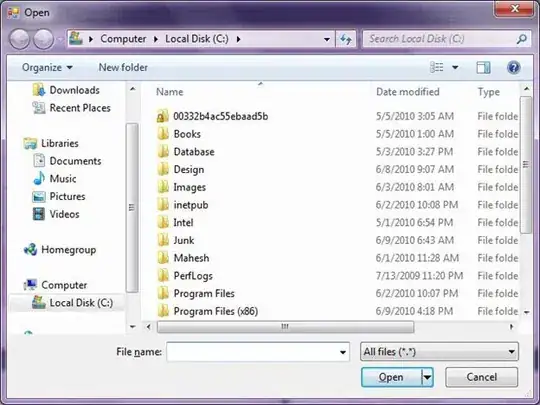
Task: Click the arrow before Computer in address bar
Action: click(x=91, y=39)
